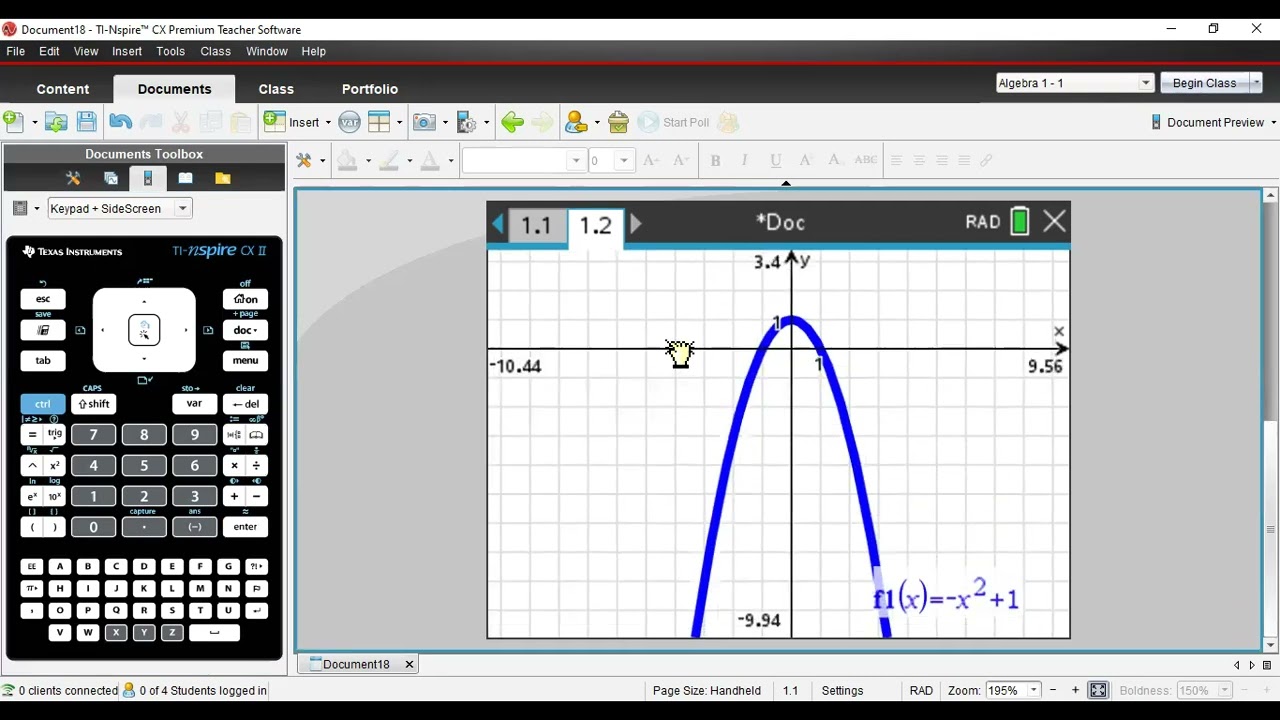Image resolution: width=1280 pixels, height=720 pixels.
Task: Click the New Document icon
Action: pos(13,122)
